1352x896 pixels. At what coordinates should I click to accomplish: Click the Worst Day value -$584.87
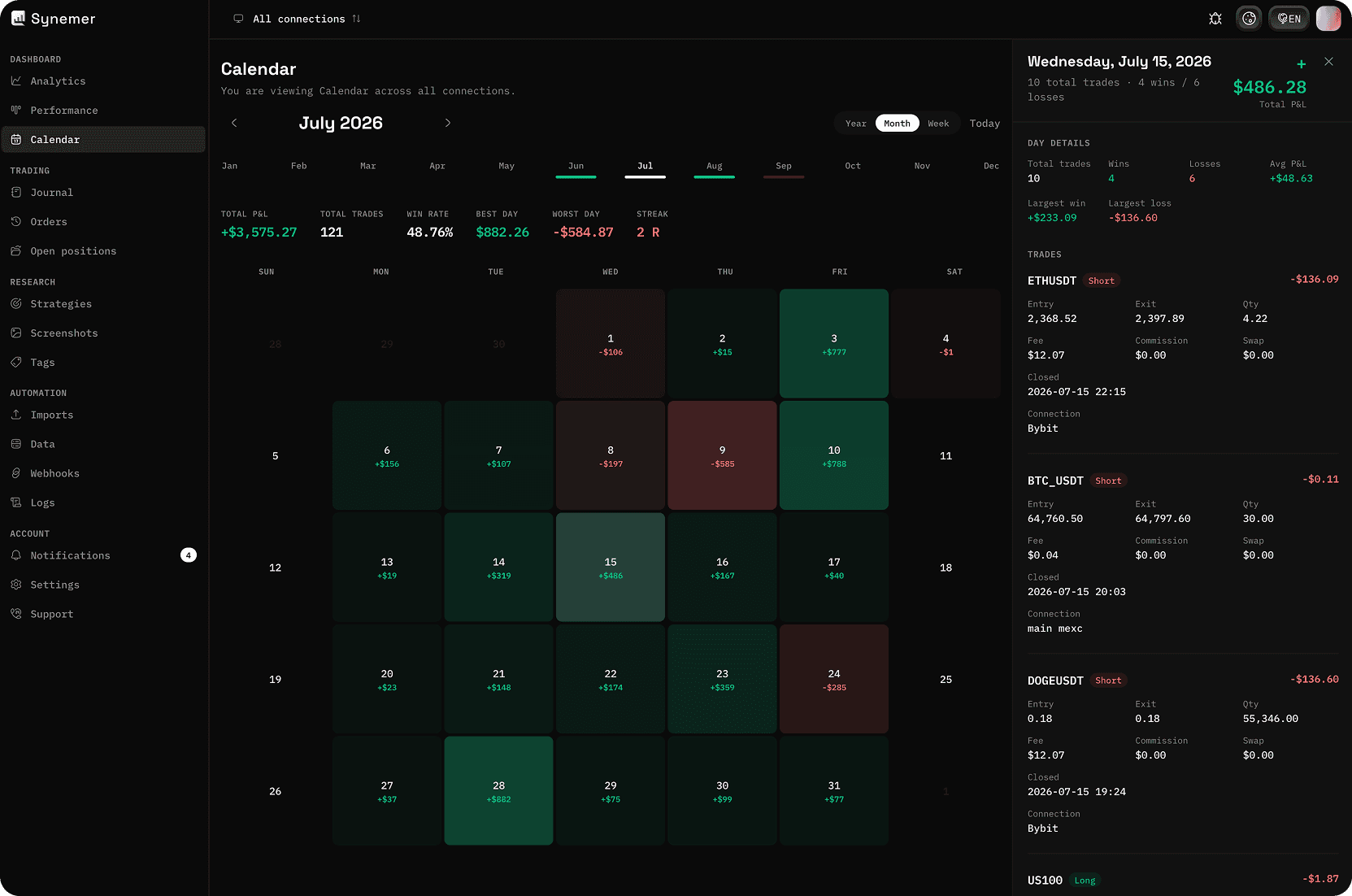583,233
